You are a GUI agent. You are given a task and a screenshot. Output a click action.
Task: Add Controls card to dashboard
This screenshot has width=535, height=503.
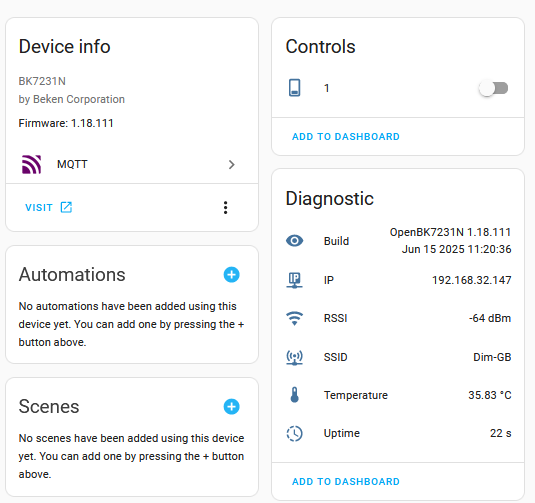(x=346, y=136)
